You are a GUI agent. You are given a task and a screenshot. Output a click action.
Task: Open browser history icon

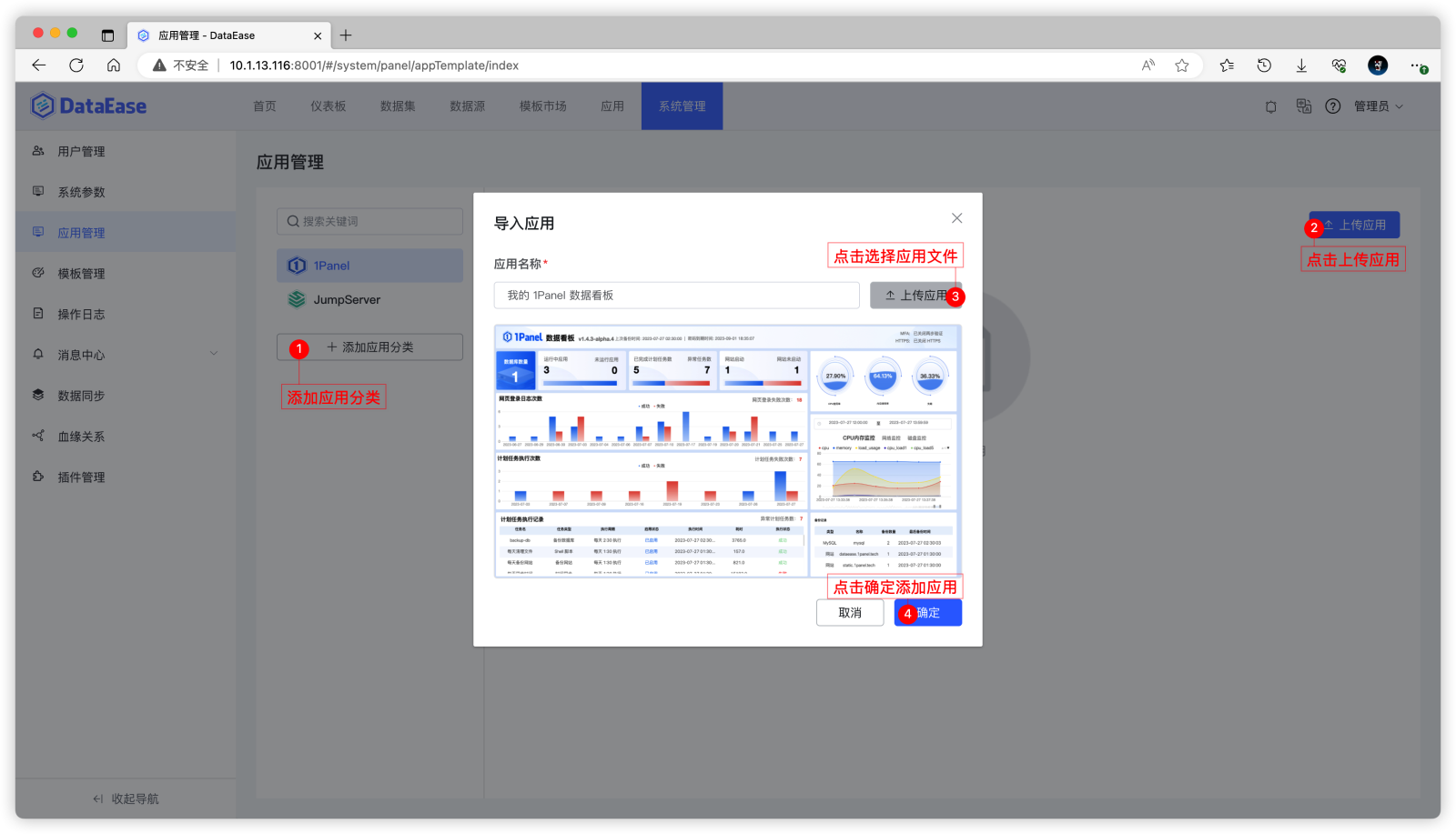1264,65
